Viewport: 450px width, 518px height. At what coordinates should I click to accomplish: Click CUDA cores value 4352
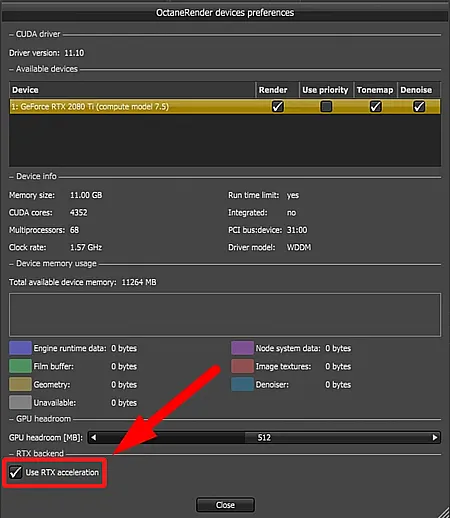coord(79,212)
